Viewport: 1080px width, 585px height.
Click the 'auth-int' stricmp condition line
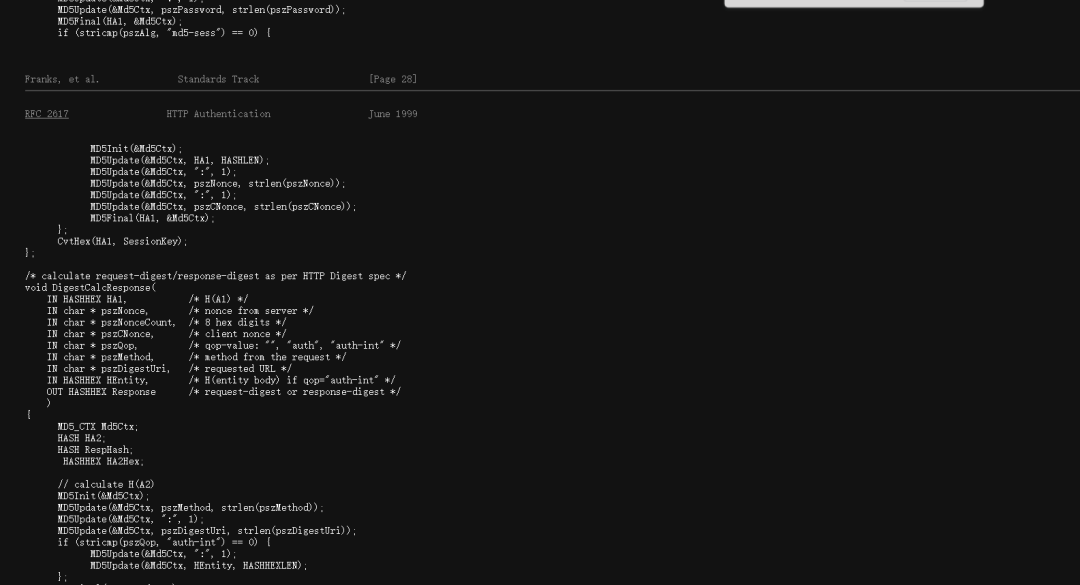point(163,543)
